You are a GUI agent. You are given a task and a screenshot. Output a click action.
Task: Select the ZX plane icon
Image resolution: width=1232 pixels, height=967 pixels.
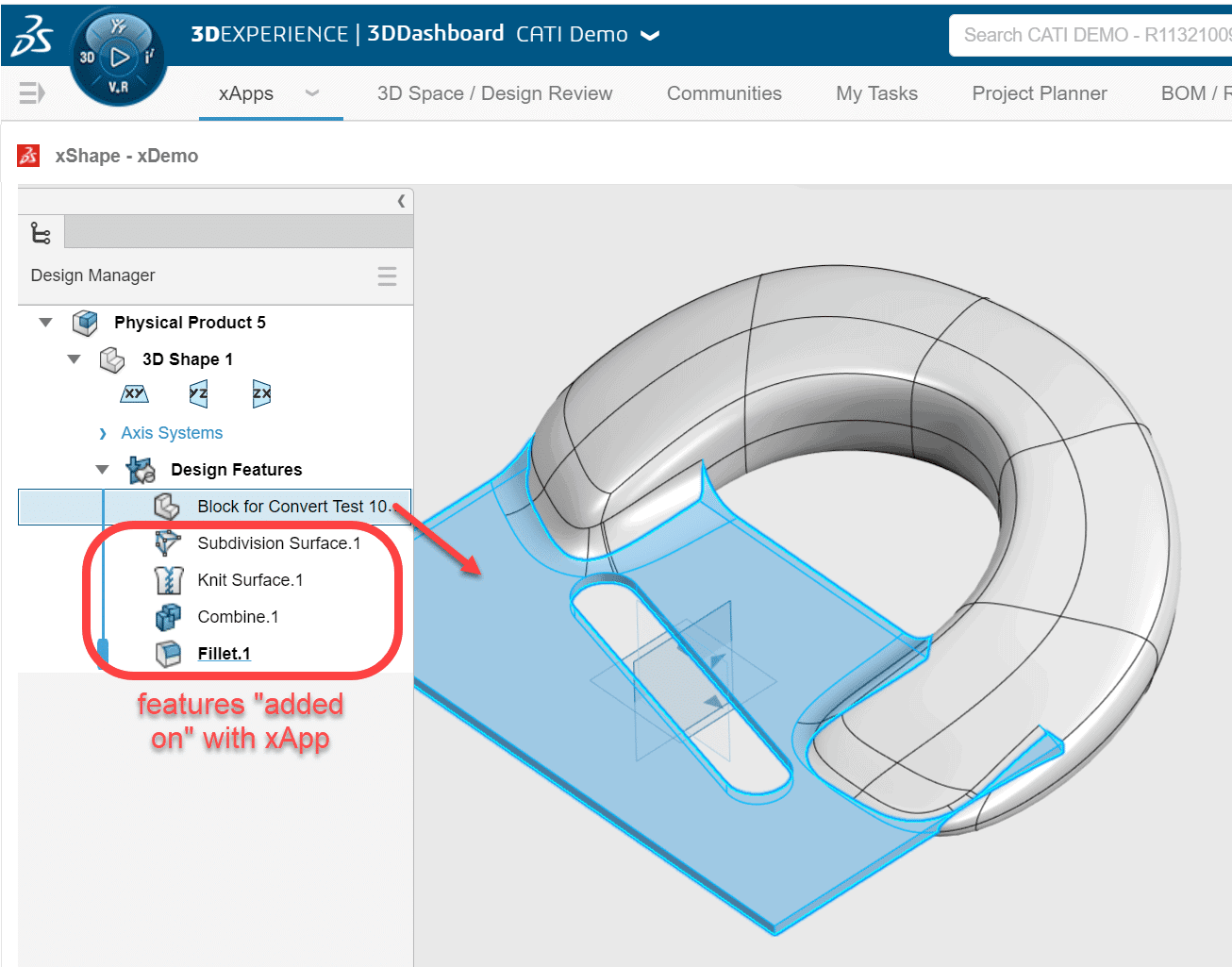(261, 393)
